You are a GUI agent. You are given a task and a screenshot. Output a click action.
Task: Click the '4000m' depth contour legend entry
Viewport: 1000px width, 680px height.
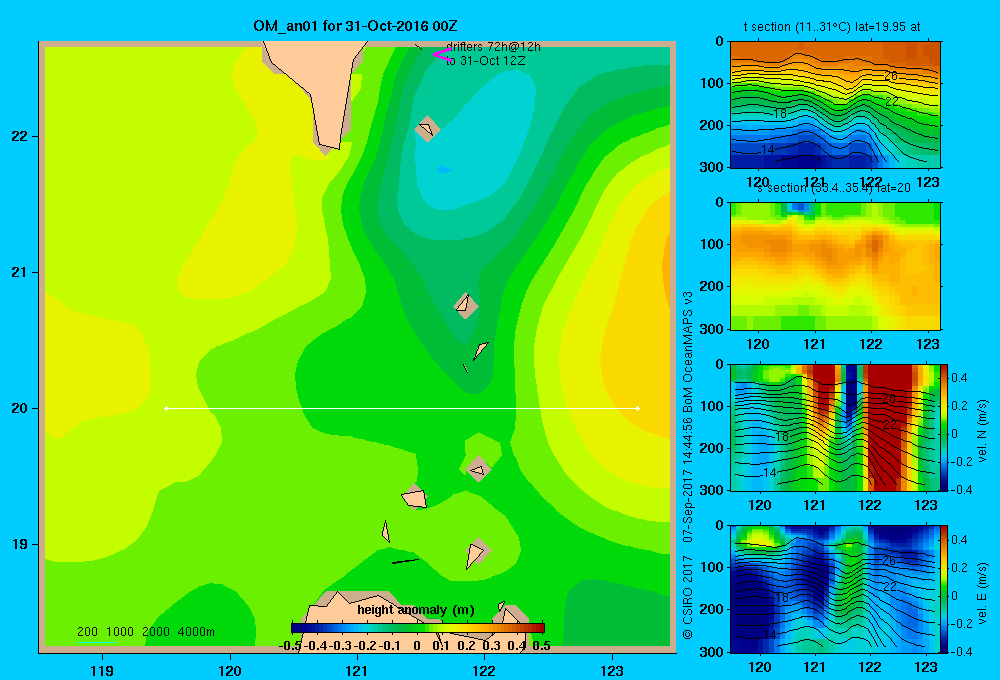click(196, 632)
